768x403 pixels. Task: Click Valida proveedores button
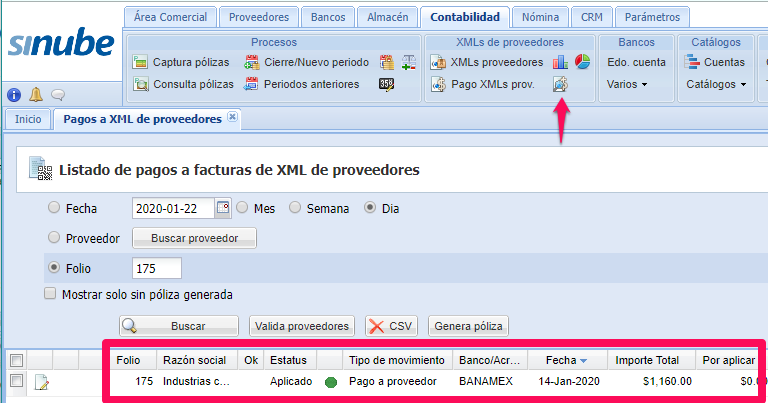point(302,326)
